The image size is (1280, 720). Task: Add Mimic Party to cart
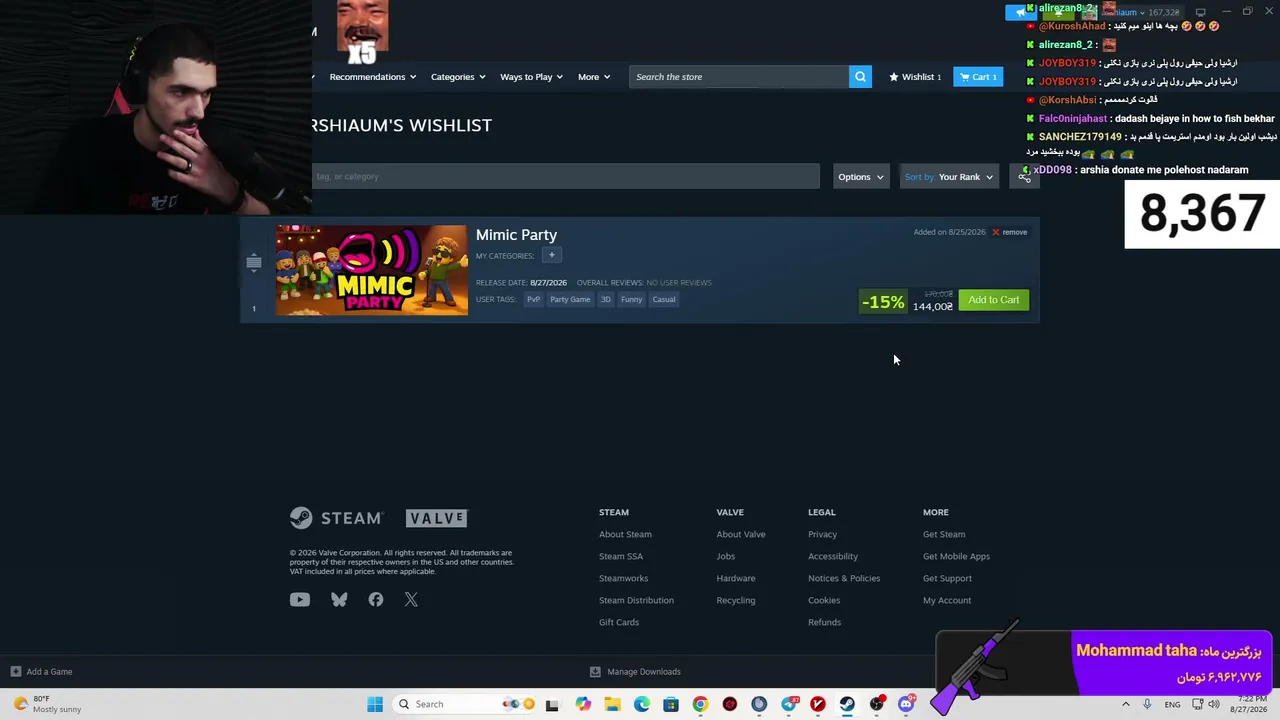coord(994,300)
